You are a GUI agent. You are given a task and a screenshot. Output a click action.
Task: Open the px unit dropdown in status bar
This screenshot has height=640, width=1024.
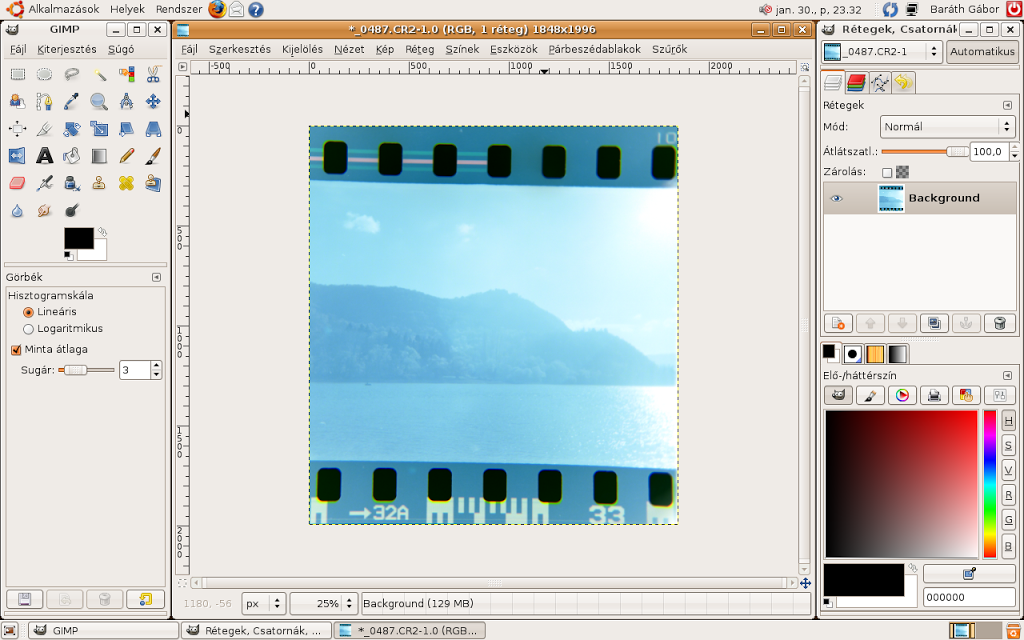pyautogui.click(x=264, y=603)
